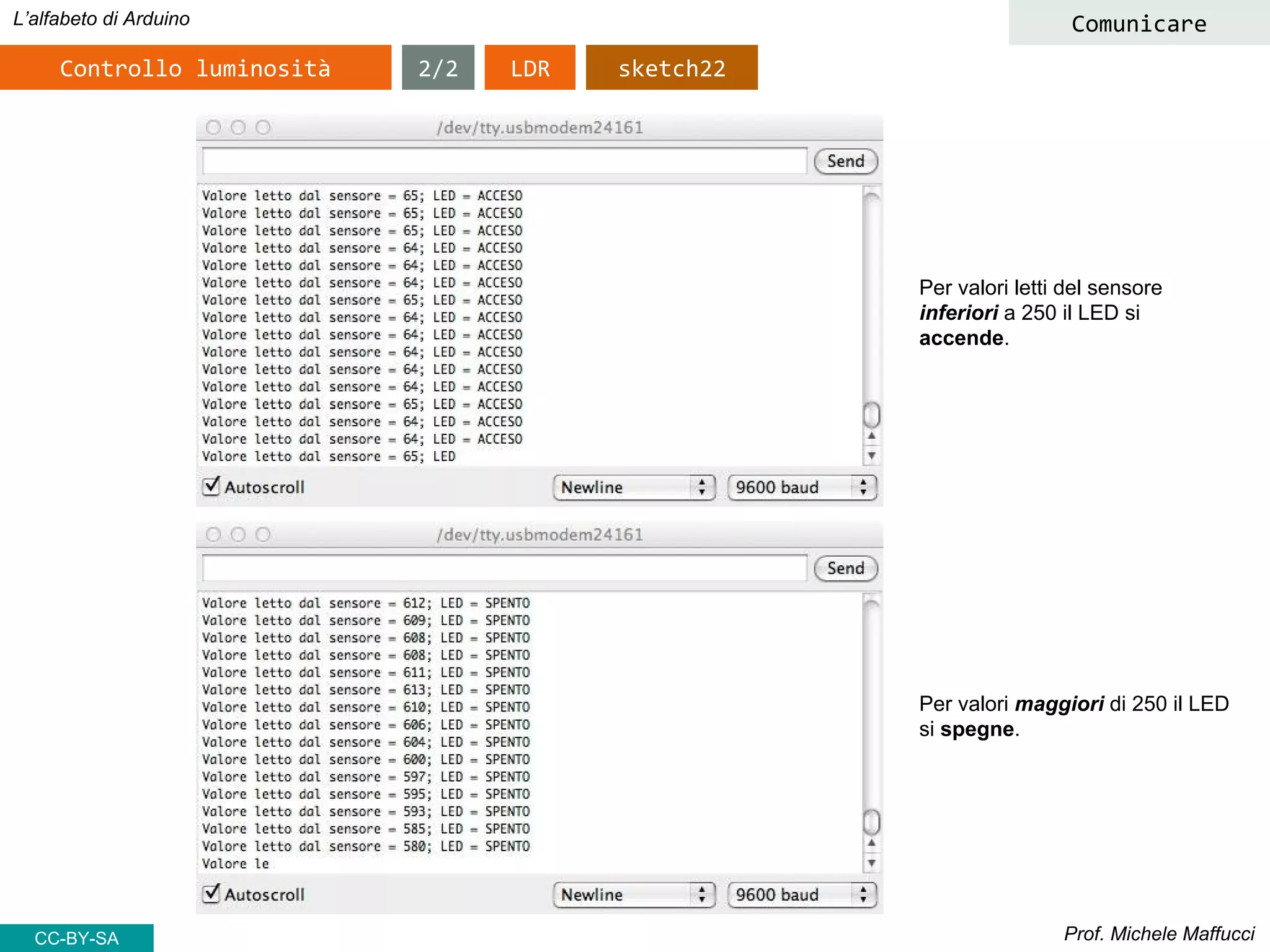
Task: Click scrollbar thumb in bottom monitor
Action: click(x=871, y=822)
